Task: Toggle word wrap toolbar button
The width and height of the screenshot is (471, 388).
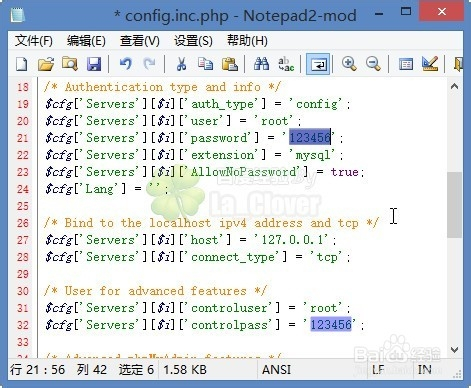Action: point(318,64)
